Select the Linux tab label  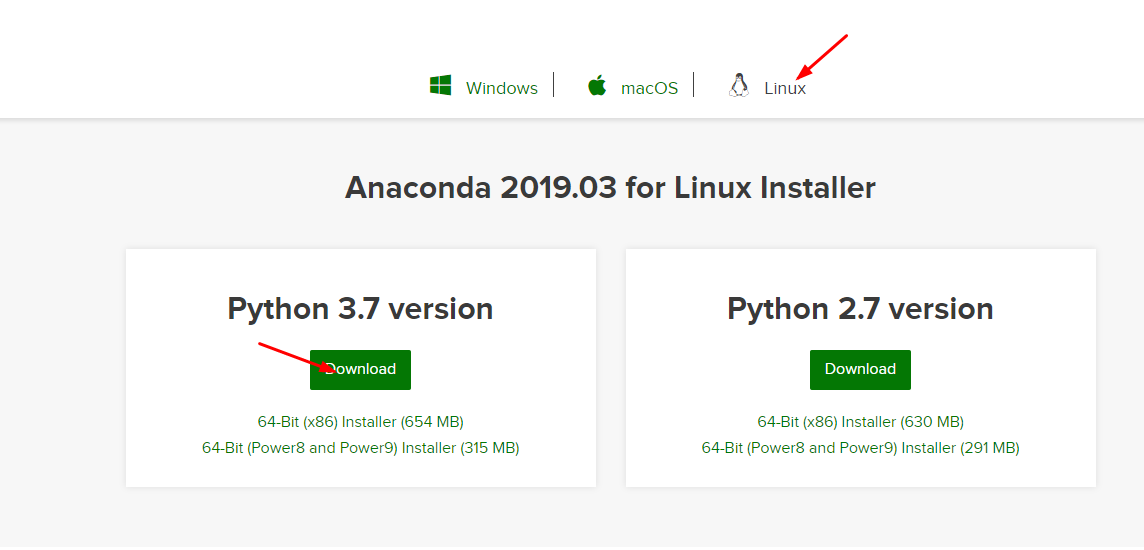point(785,88)
